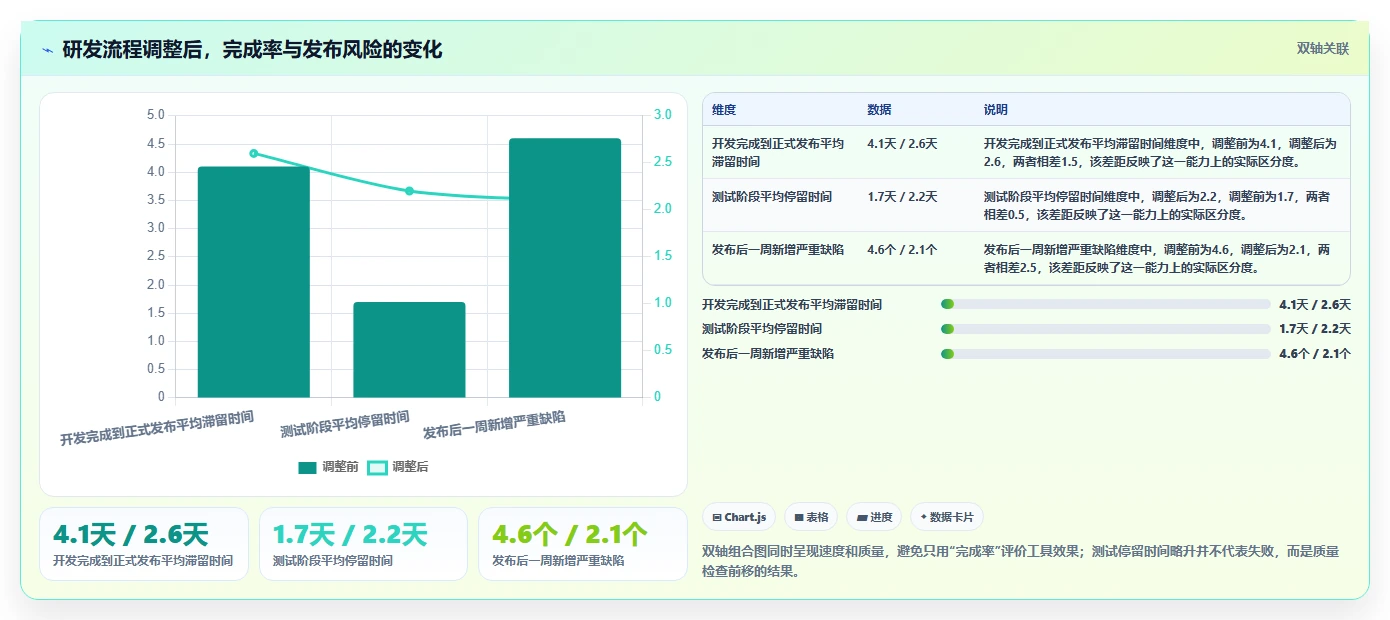
Task: Click the caption under the 4.1天 / 2.6天 card
Action: tap(143, 561)
